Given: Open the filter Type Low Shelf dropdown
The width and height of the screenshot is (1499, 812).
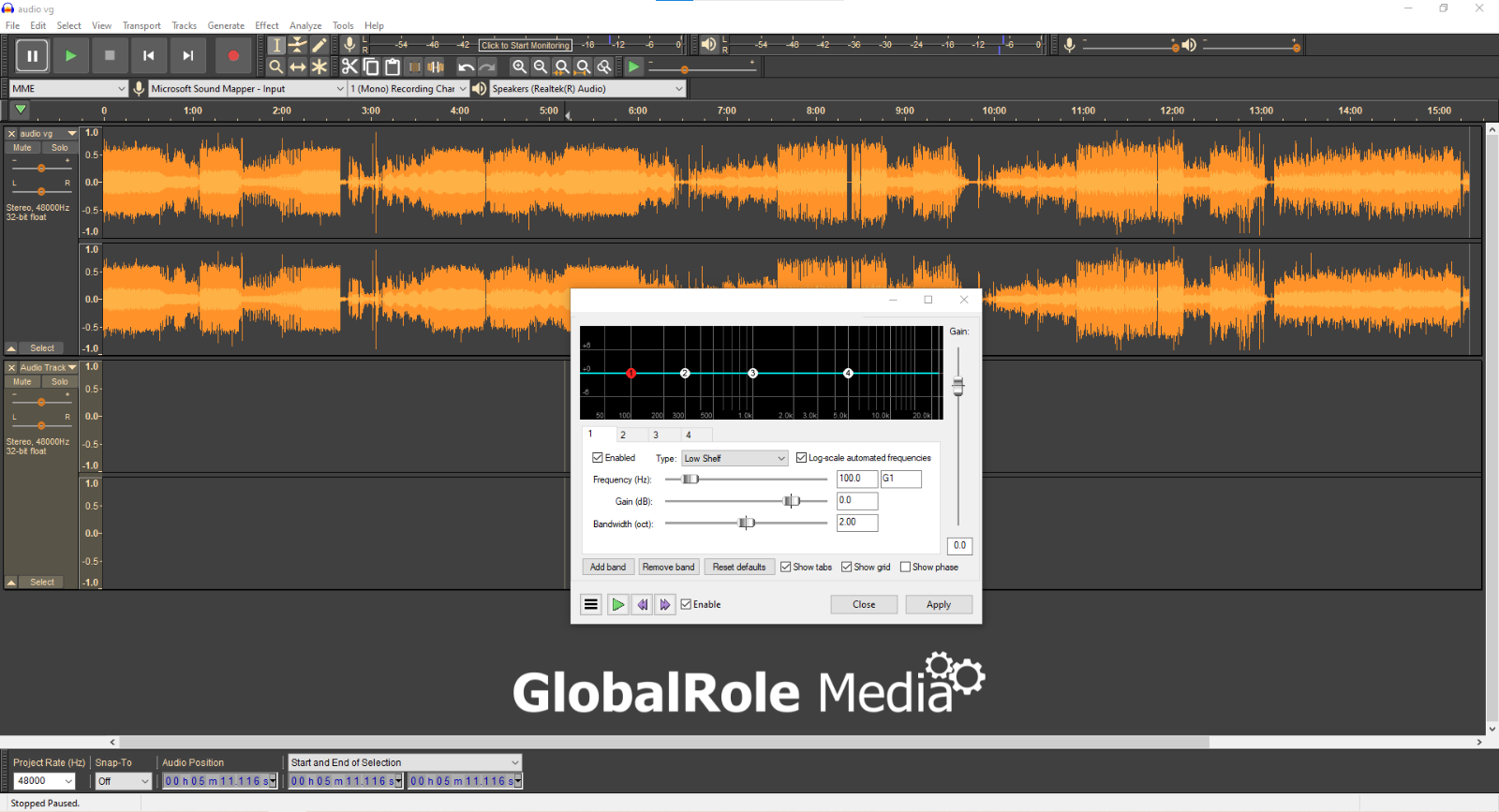Looking at the screenshot, I should click(x=735, y=458).
